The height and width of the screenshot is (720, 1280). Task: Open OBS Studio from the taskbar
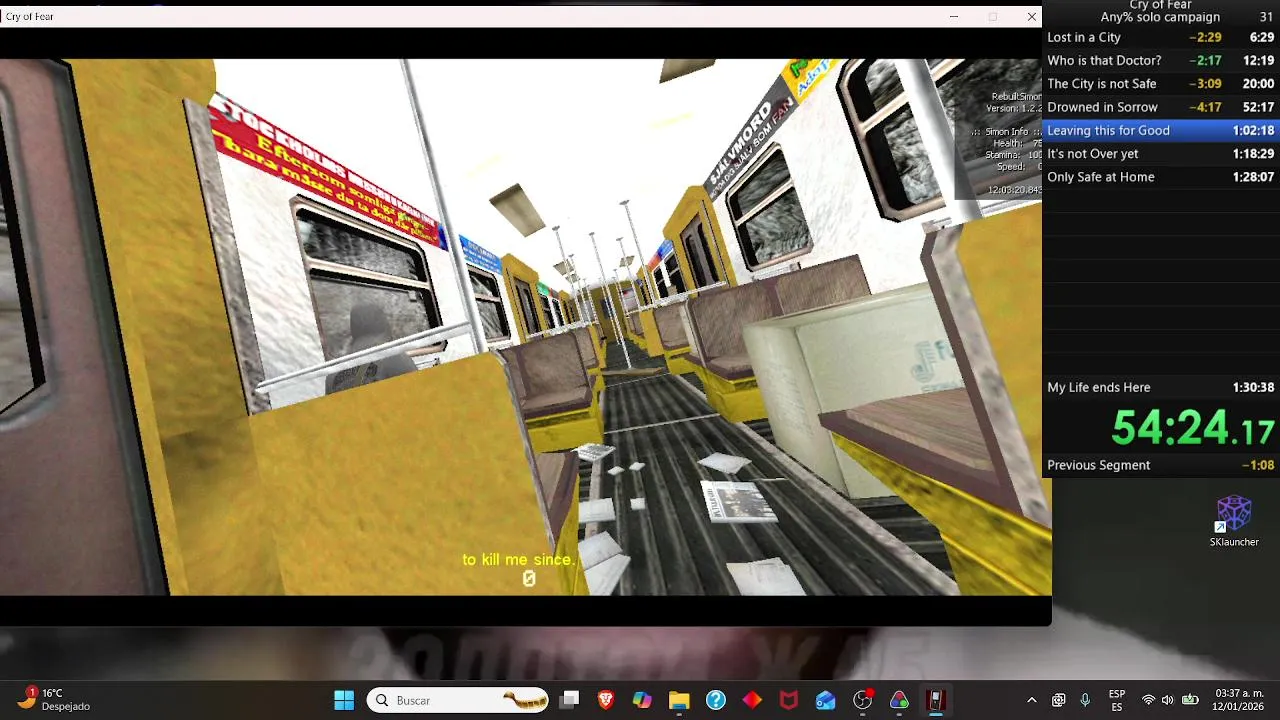863,700
